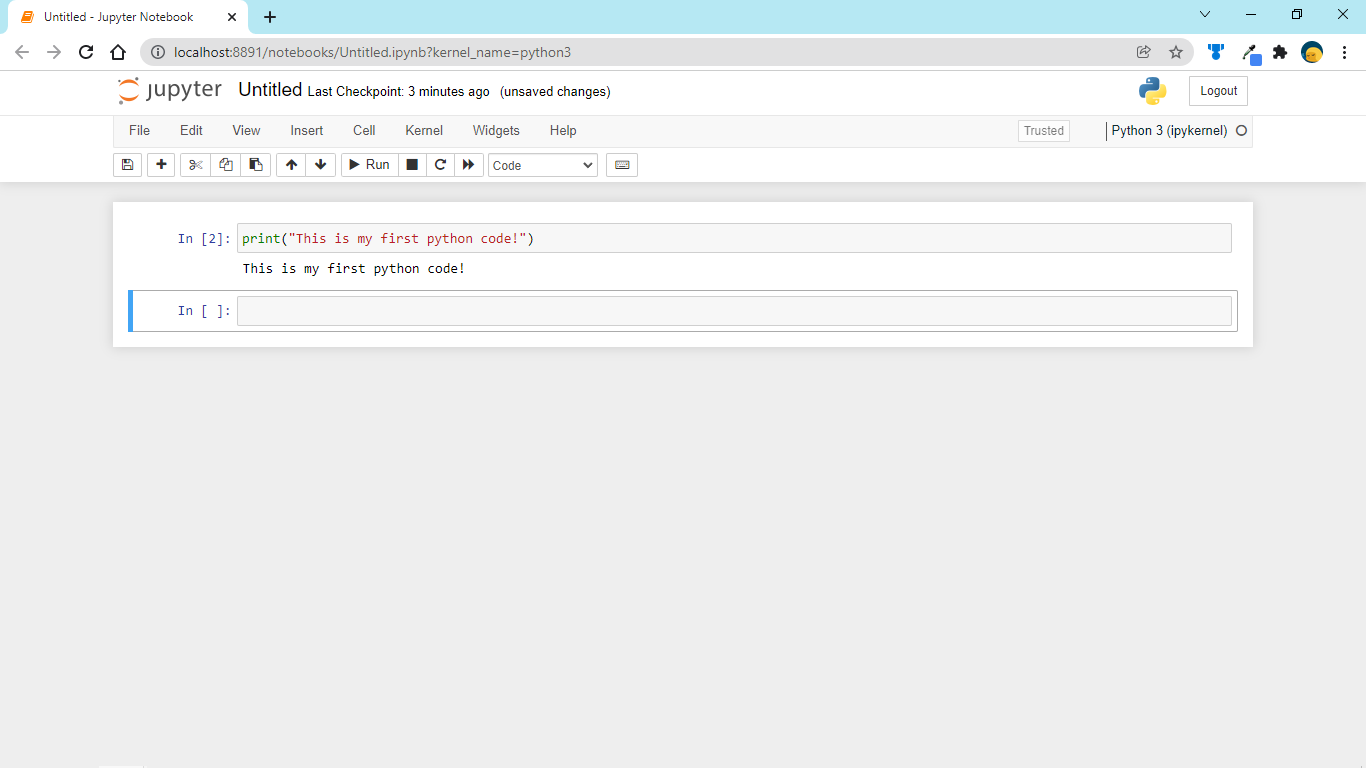Image resolution: width=1366 pixels, height=768 pixels.
Task: Click the address bar URL
Action: pyautogui.click(x=372, y=52)
